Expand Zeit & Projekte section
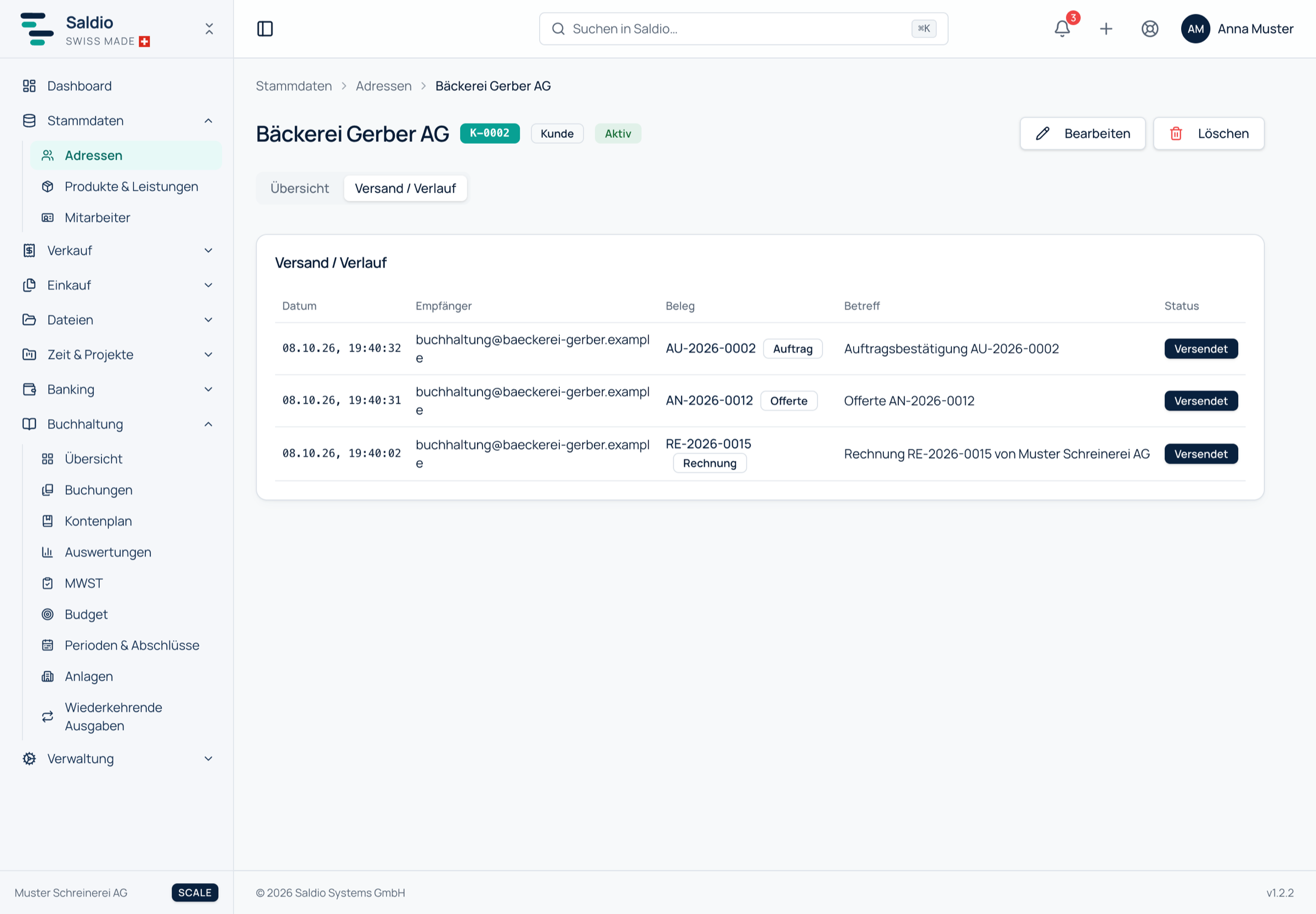 point(117,354)
